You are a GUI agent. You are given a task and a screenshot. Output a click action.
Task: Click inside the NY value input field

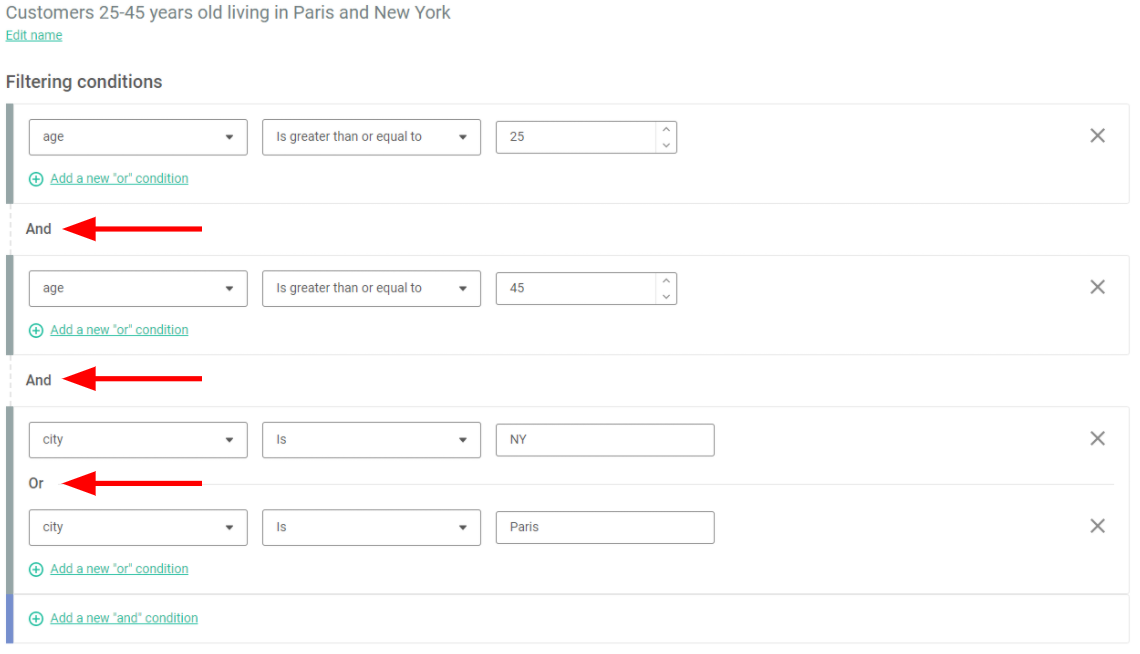click(x=604, y=439)
